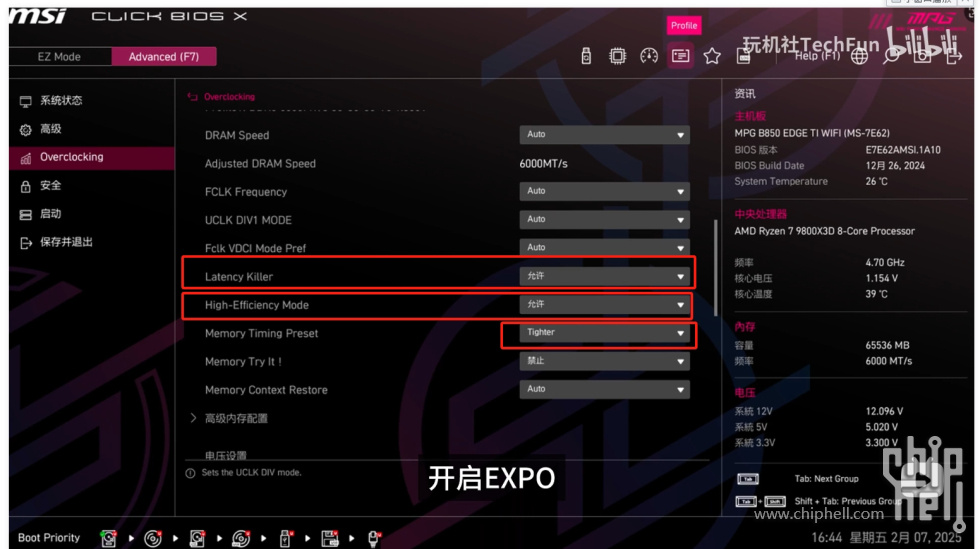Open the Profile icon in the toolbar
Image resolution: width=980 pixels, height=549 pixels.
pyautogui.click(x=681, y=56)
